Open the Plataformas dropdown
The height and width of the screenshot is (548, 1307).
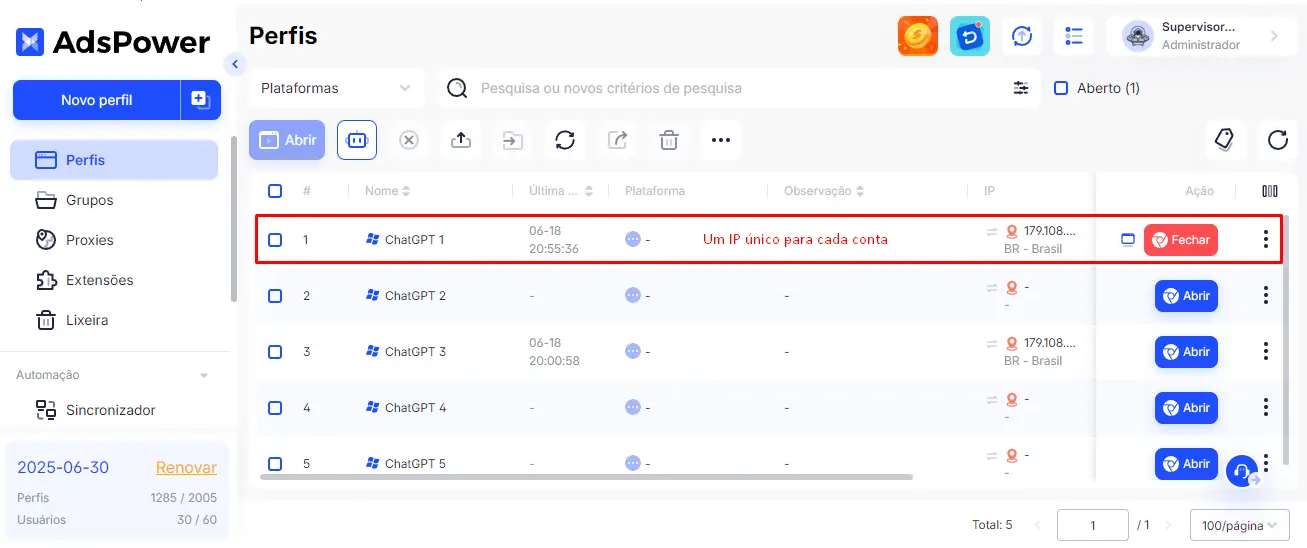point(337,88)
